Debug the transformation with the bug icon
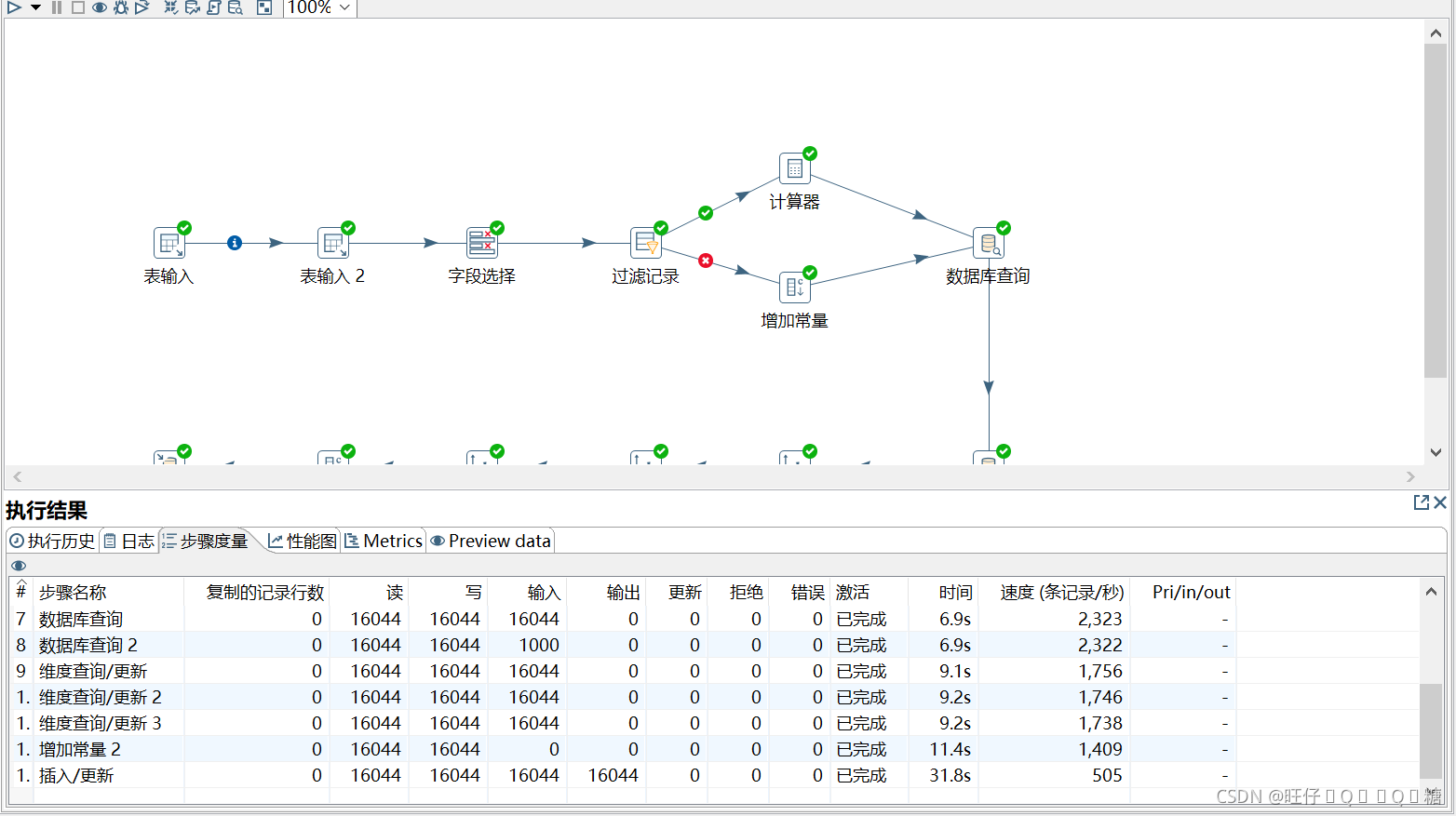 [x=121, y=7]
